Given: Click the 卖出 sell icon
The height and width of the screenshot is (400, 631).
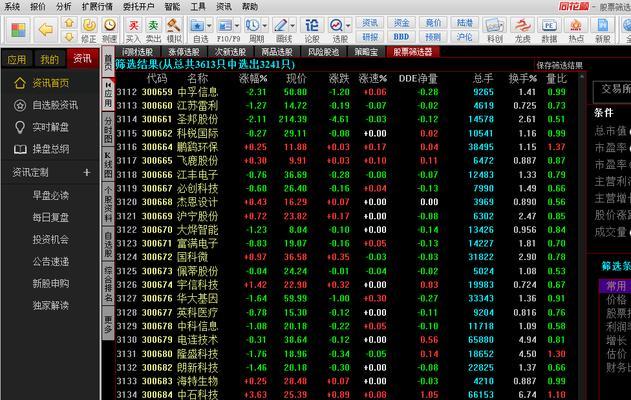Looking at the screenshot, I should 153,25.
